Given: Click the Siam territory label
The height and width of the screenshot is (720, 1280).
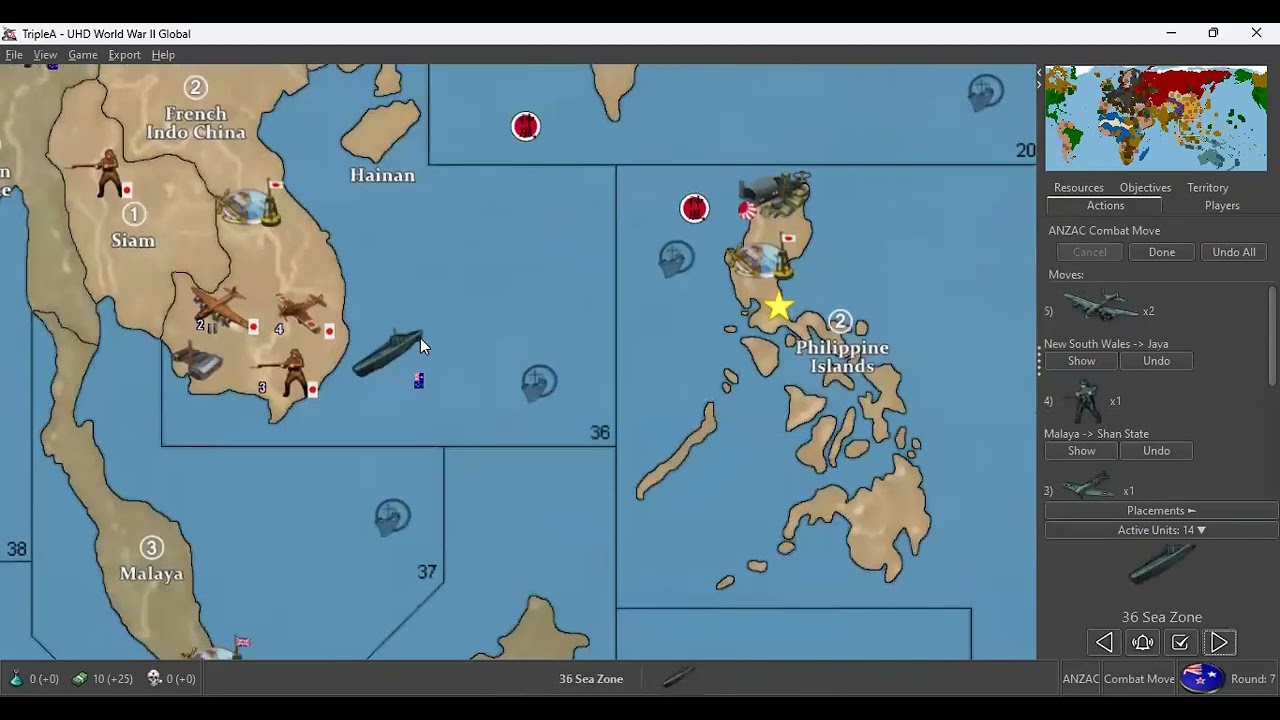Looking at the screenshot, I should [x=133, y=241].
